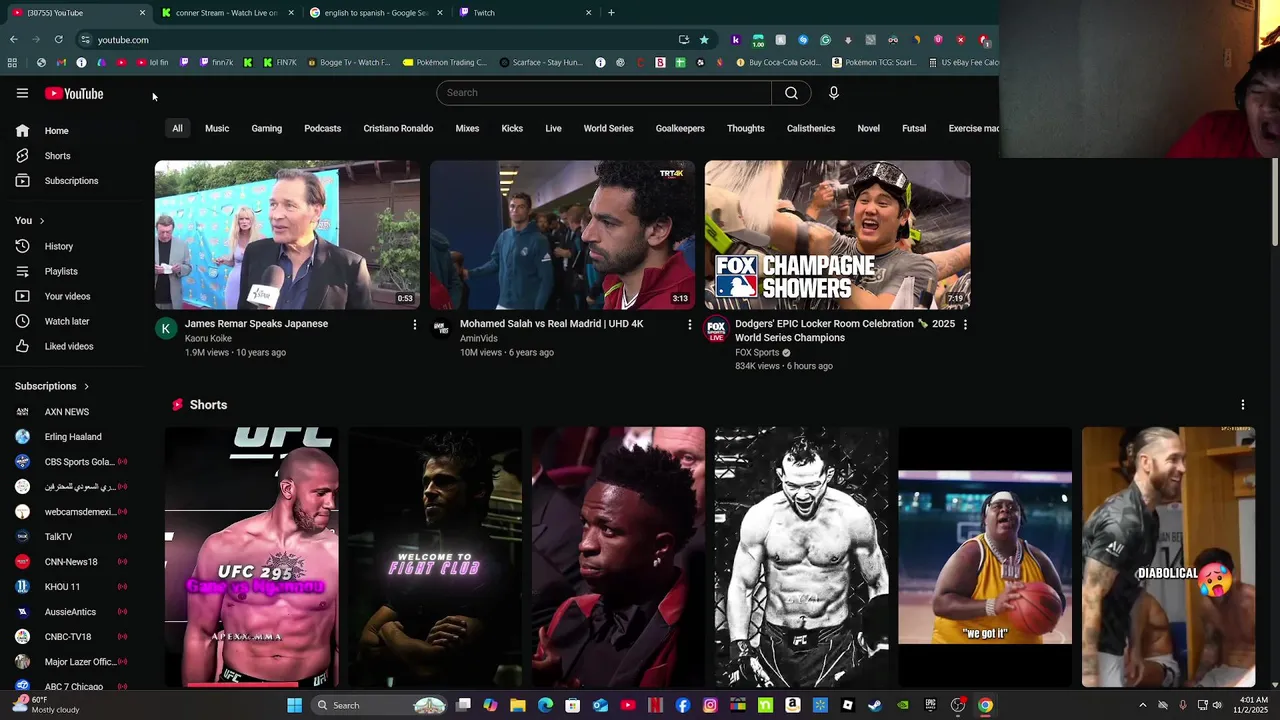Select the Calisthenics filter chip

[x=811, y=129]
